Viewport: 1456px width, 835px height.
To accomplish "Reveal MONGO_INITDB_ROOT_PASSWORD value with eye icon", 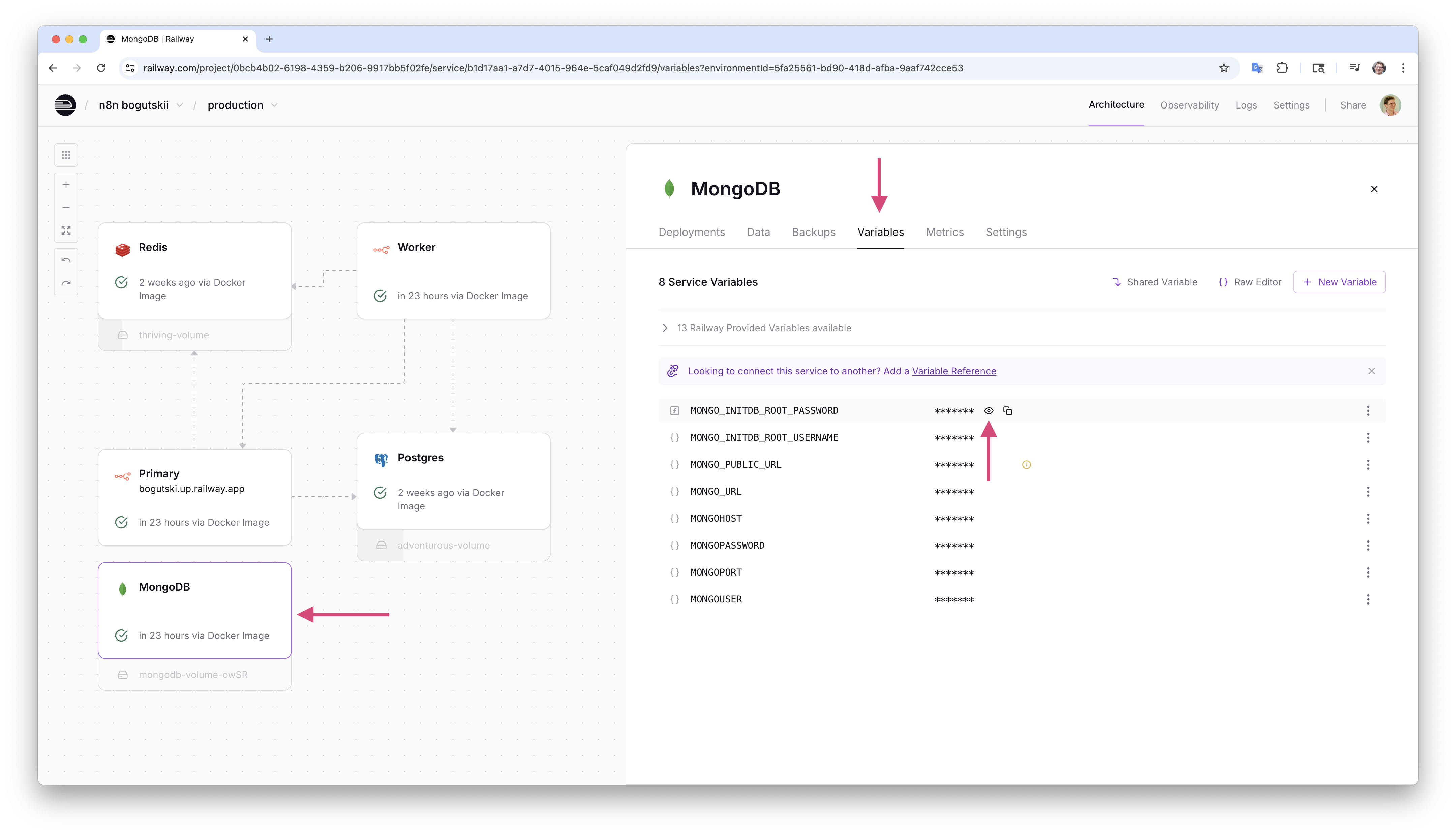I will click(x=989, y=411).
